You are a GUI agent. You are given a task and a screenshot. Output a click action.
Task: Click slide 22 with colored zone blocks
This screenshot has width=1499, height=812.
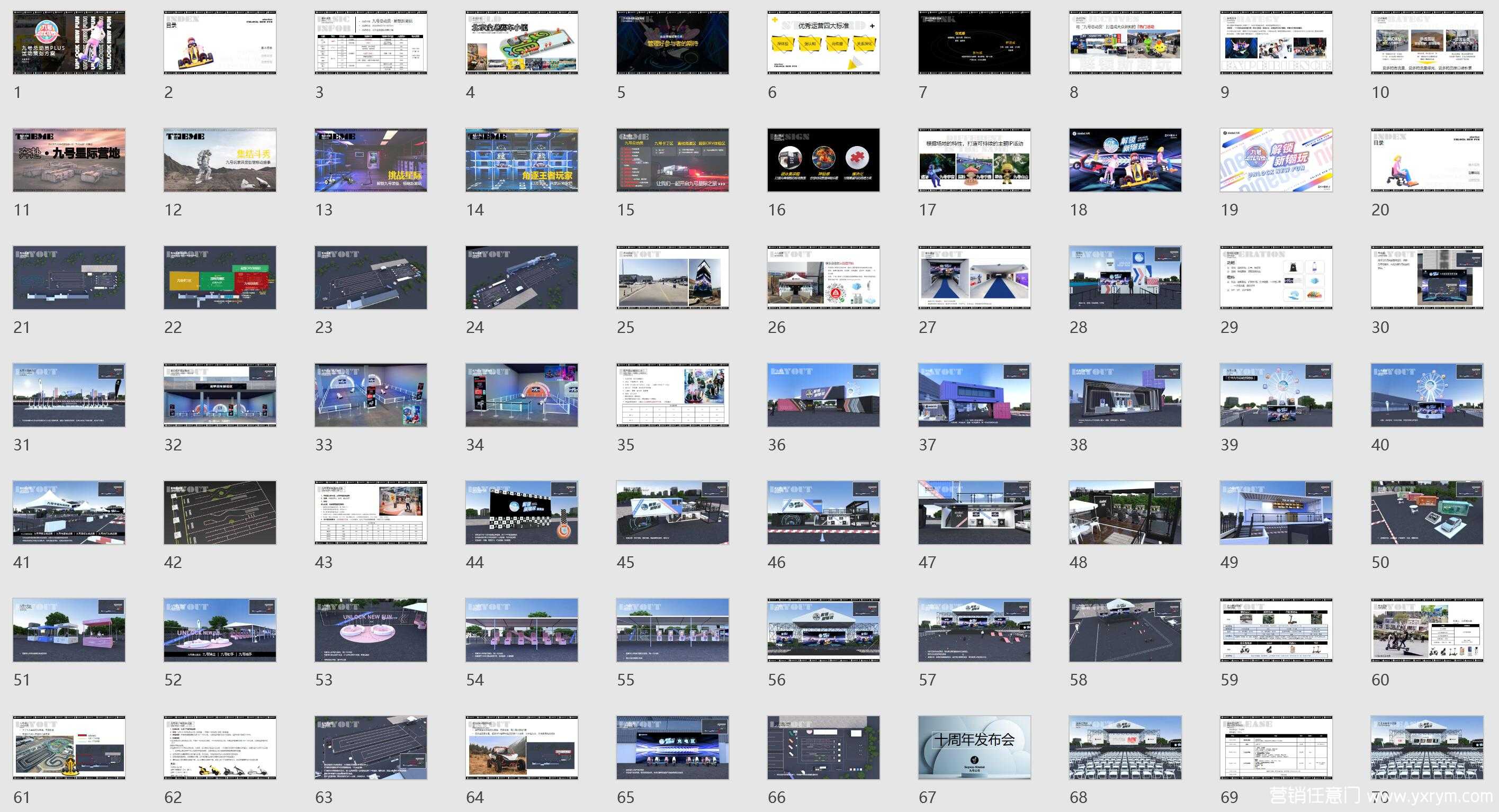coord(219,277)
